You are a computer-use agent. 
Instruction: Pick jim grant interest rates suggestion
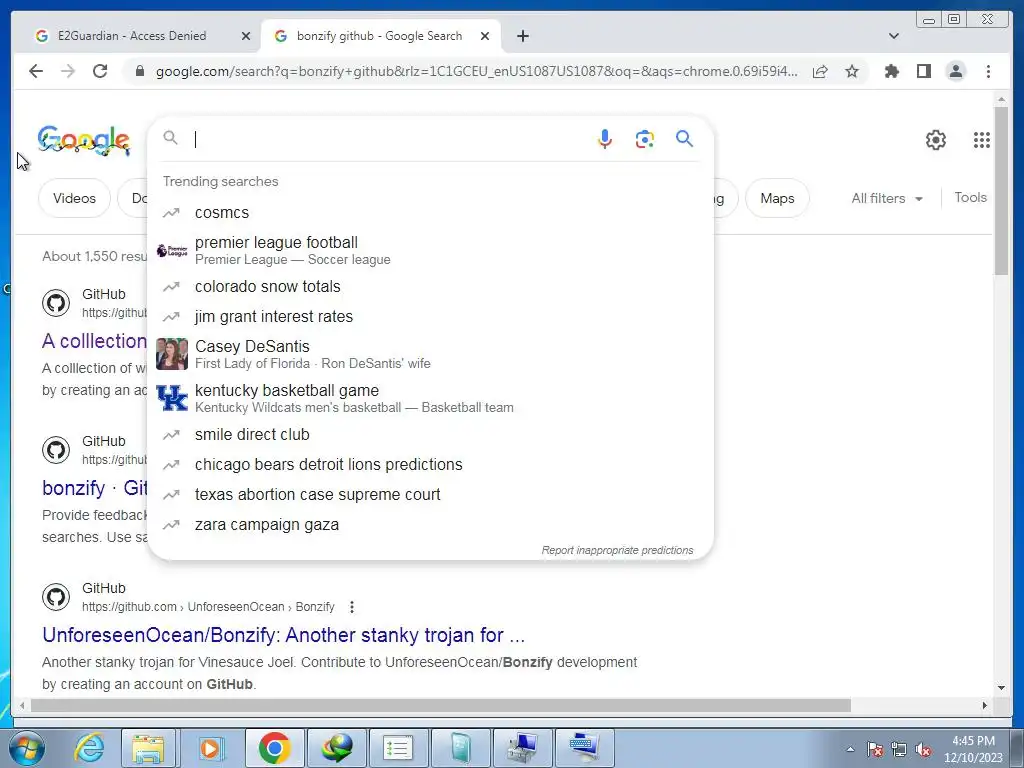pyautogui.click(x=431, y=316)
